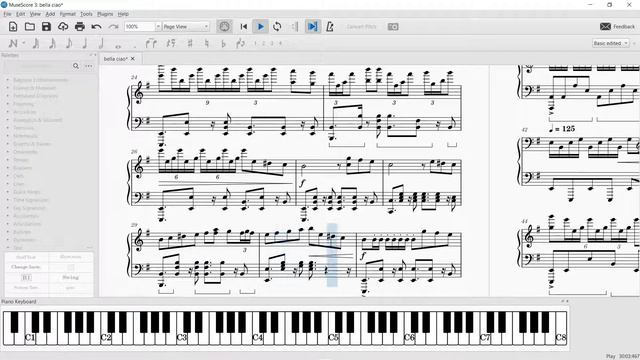Select the quarter note duration

(85, 43)
